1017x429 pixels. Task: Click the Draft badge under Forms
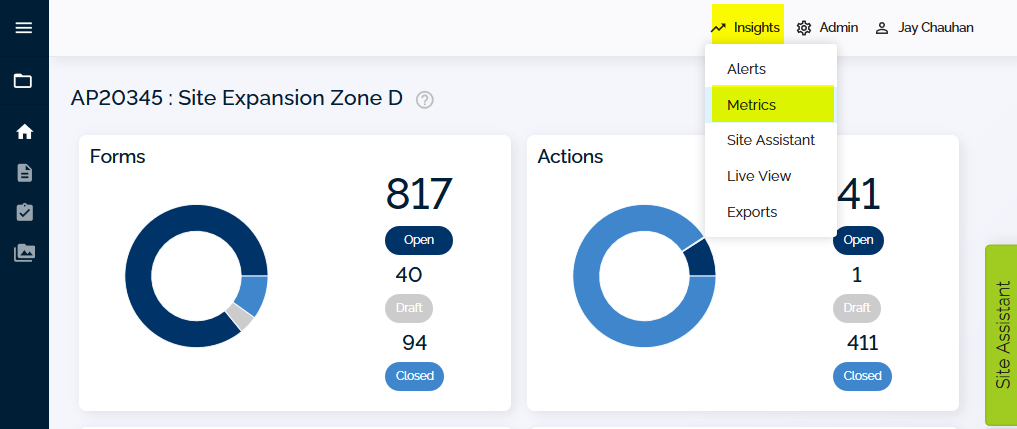[x=409, y=308]
